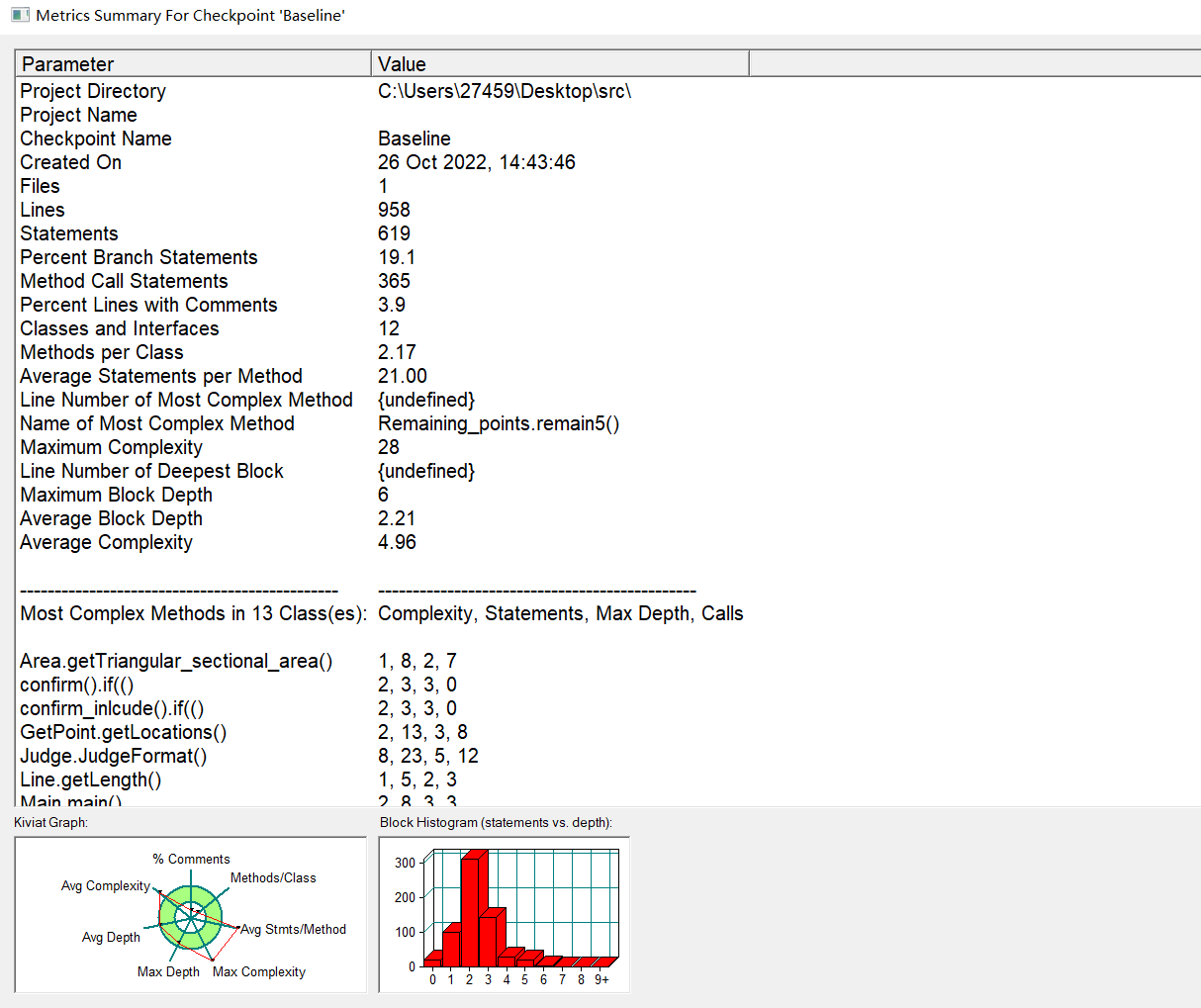This screenshot has width=1201, height=1008.
Task: Click the value 1, 8, 2, 7
Action: tap(417, 661)
